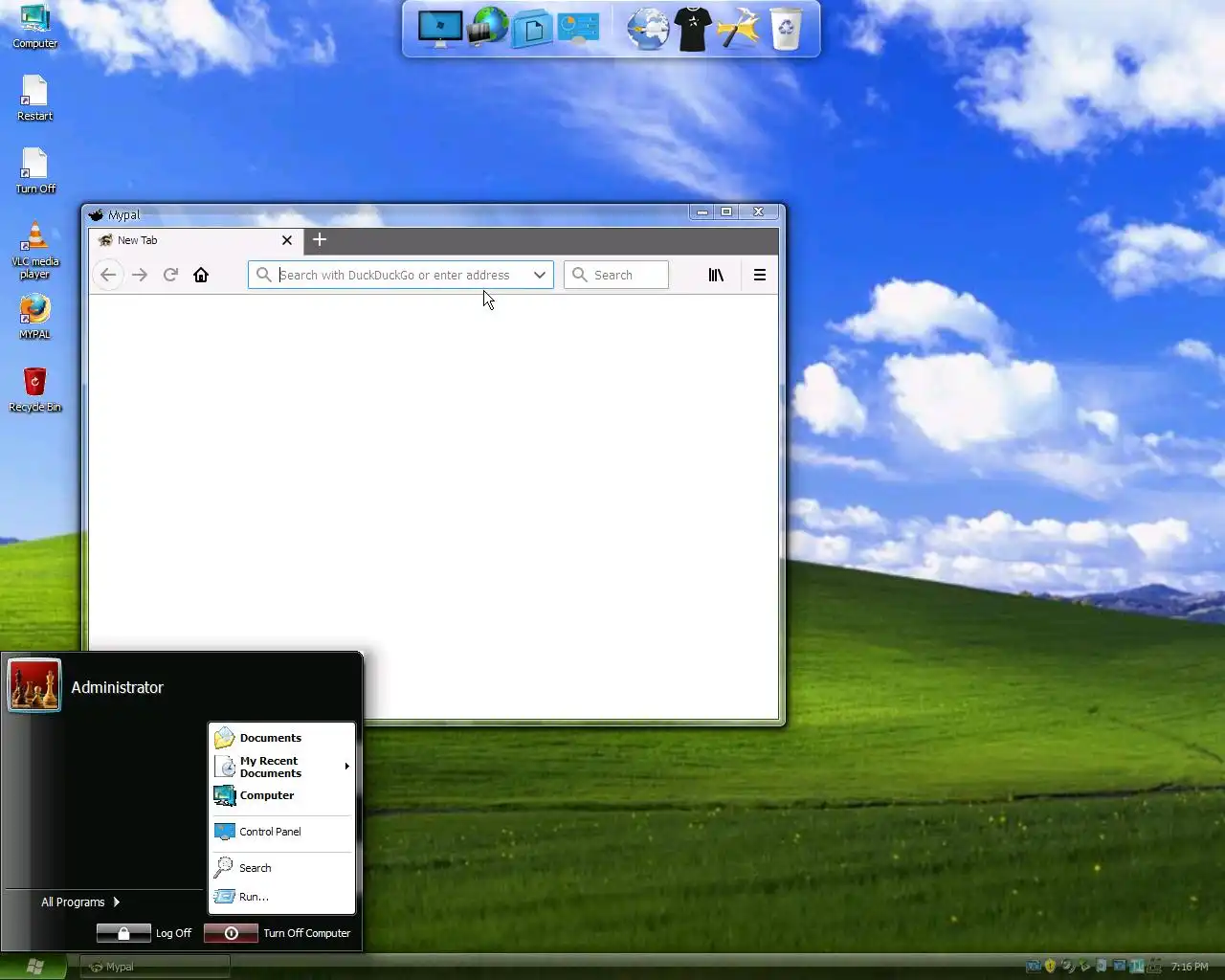Open Control Panel from the Start menu
Image resolution: width=1225 pixels, height=980 pixels.
point(282,832)
